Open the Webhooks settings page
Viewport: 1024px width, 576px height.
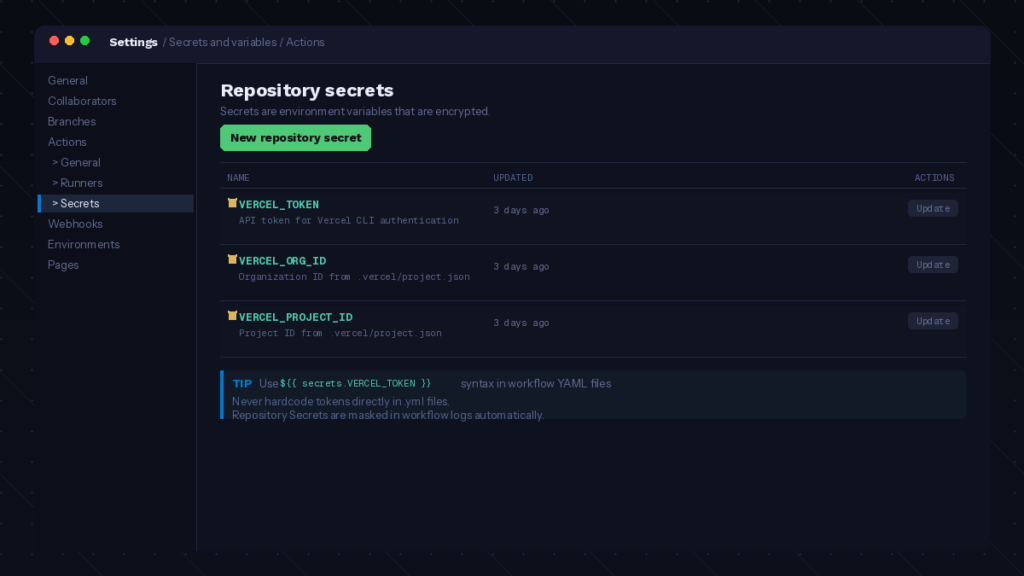click(75, 223)
